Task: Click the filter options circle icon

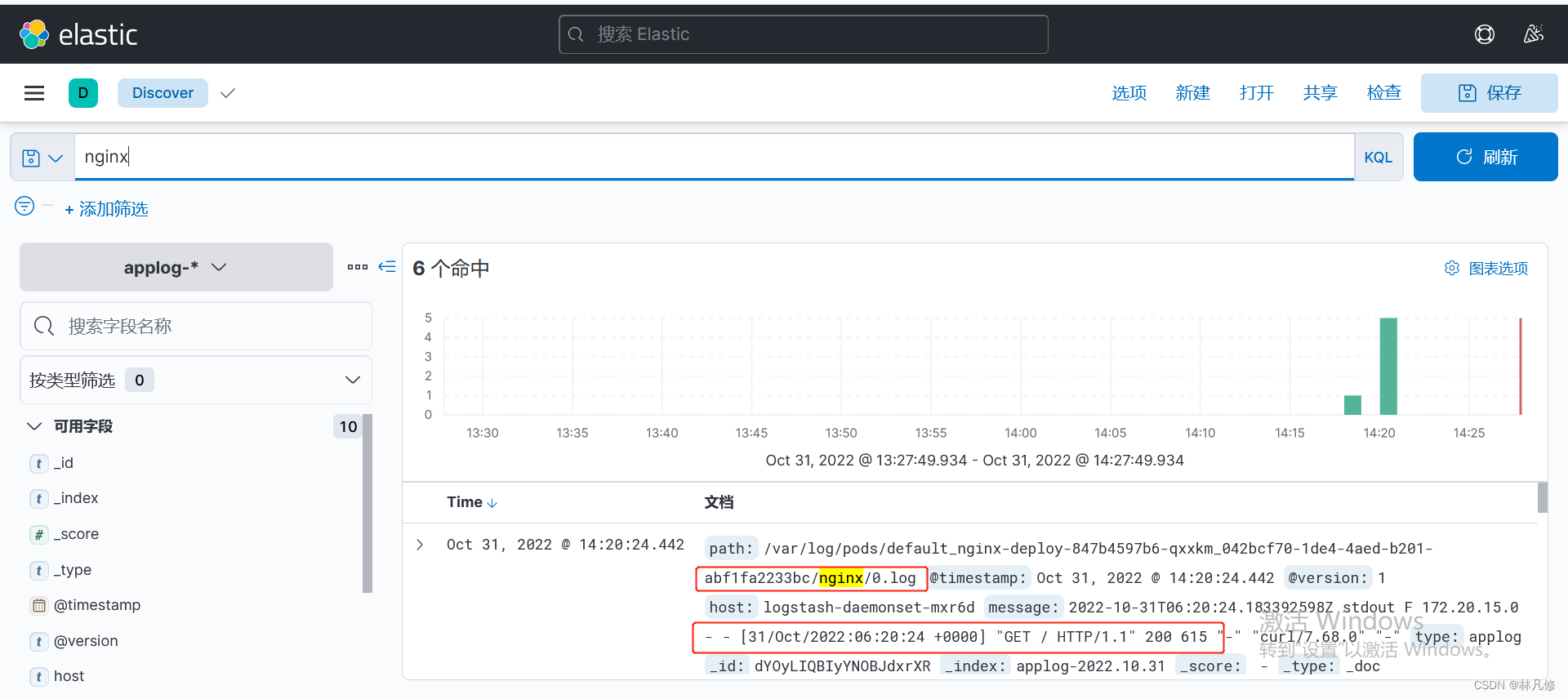Action: (24, 206)
